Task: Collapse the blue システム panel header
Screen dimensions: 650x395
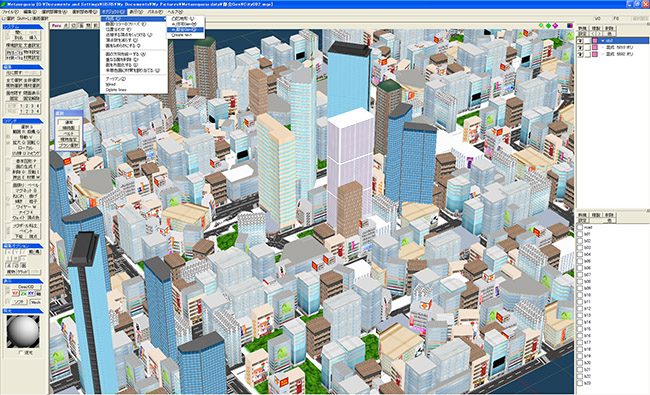Action: click(x=23, y=27)
